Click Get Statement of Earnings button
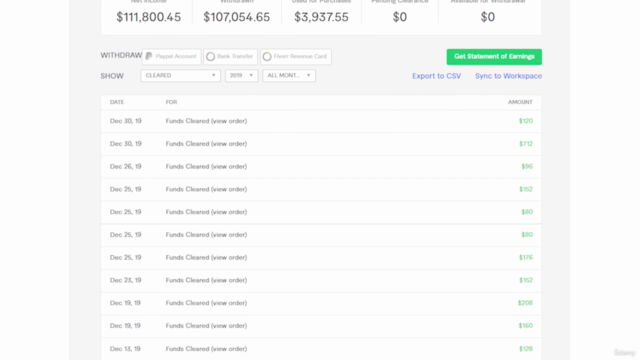This screenshot has width=640, height=360. [494, 57]
